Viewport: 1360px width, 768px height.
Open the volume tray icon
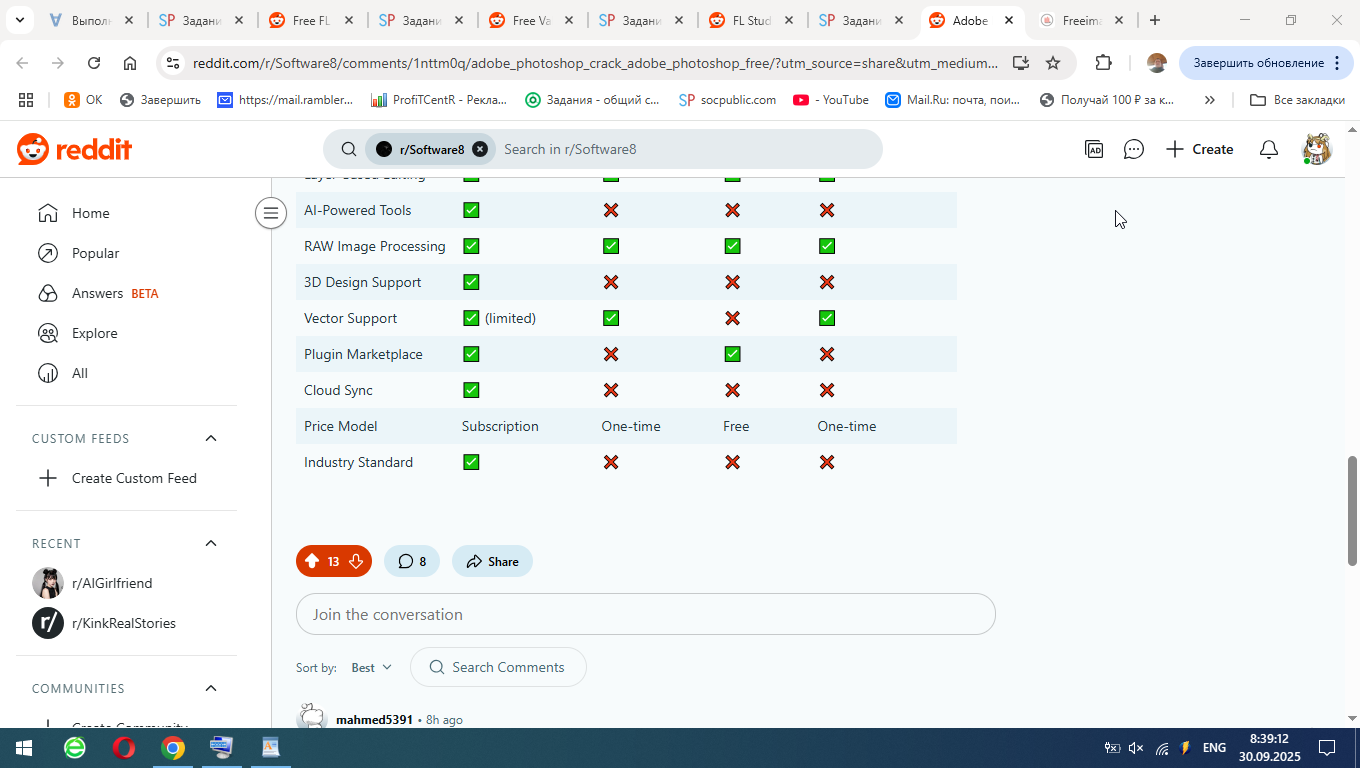tap(1136, 748)
